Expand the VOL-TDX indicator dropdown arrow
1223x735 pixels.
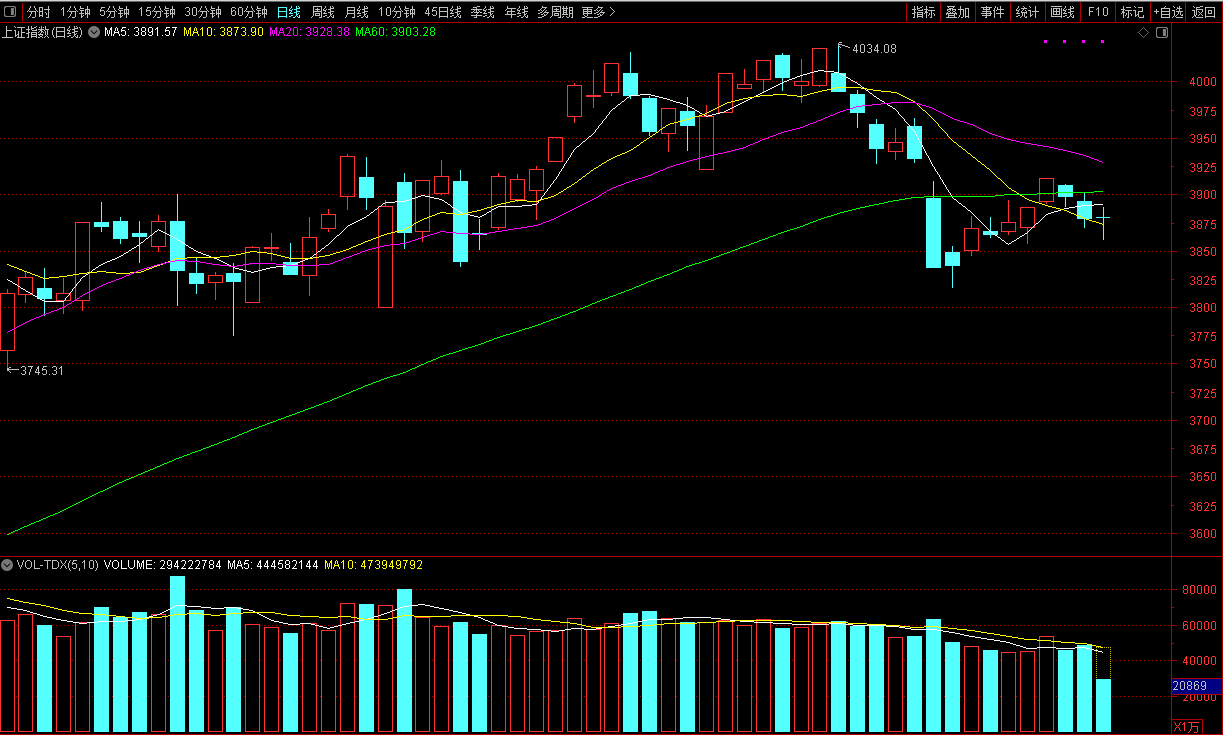pos(7,565)
